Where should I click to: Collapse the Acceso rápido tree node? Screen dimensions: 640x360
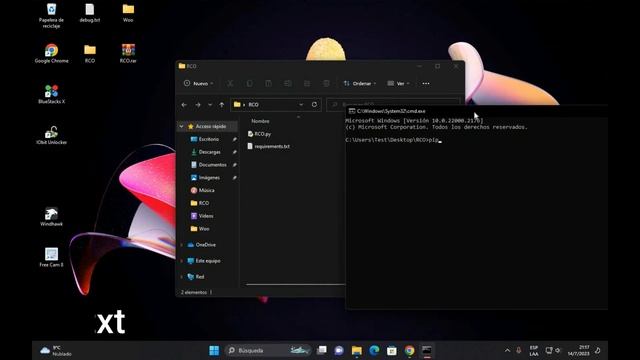pyautogui.click(x=182, y=127)
